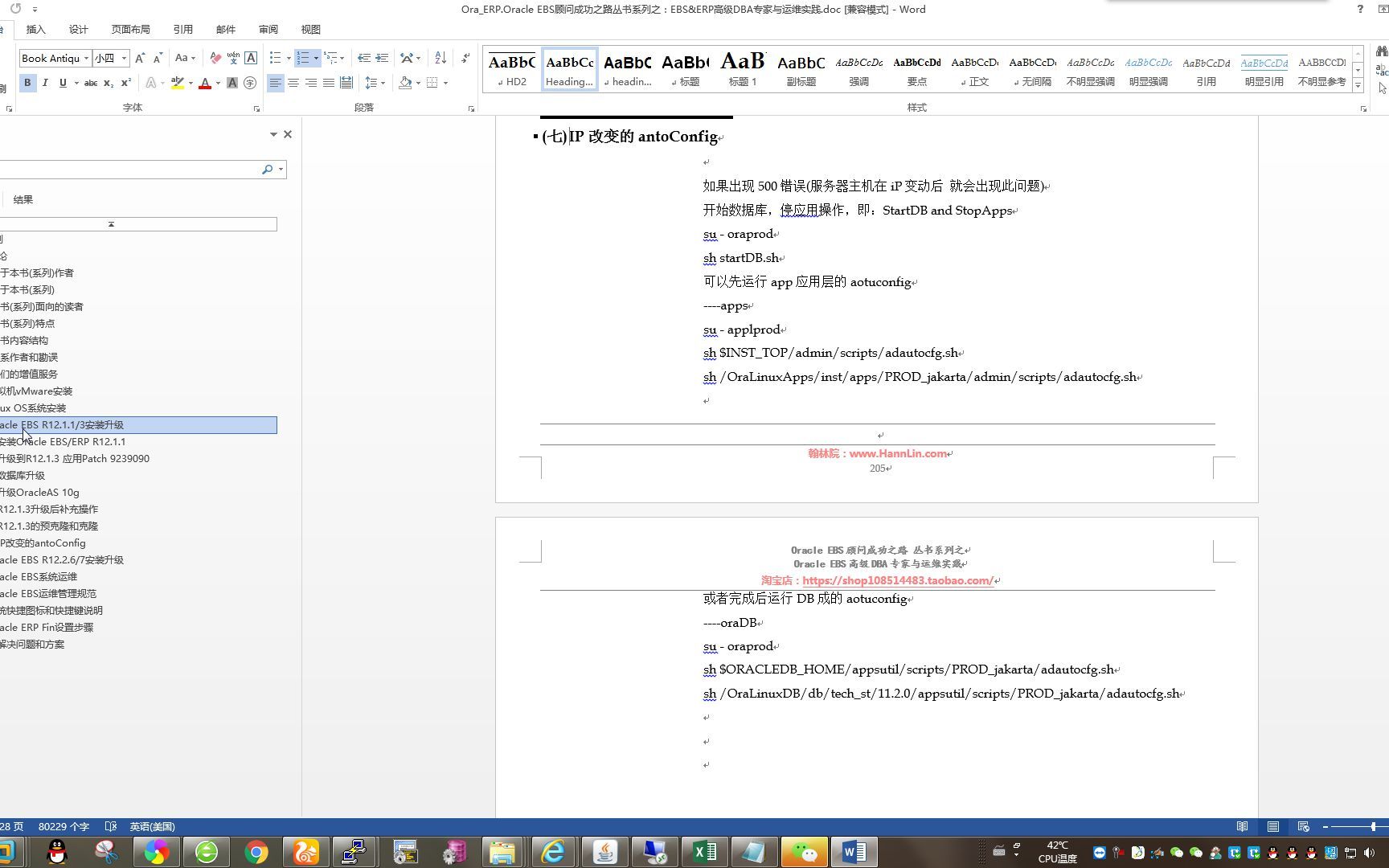Apply 标题 1 style from gallery

[x=743, y=69]
